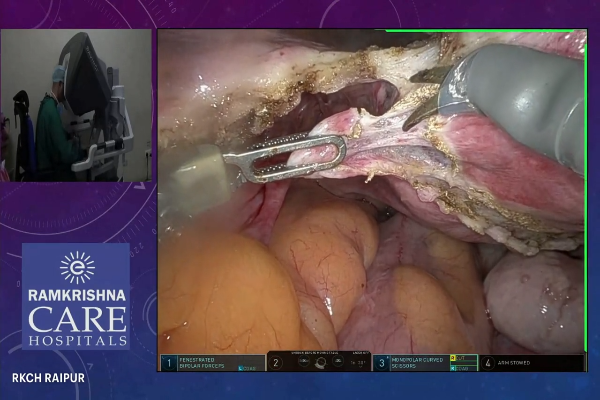The width and height of the screenshot is (600, 400).
Task: Click the Cut energy indicator on arm 3
Action: pyautogui.click(x=463, y=358)
